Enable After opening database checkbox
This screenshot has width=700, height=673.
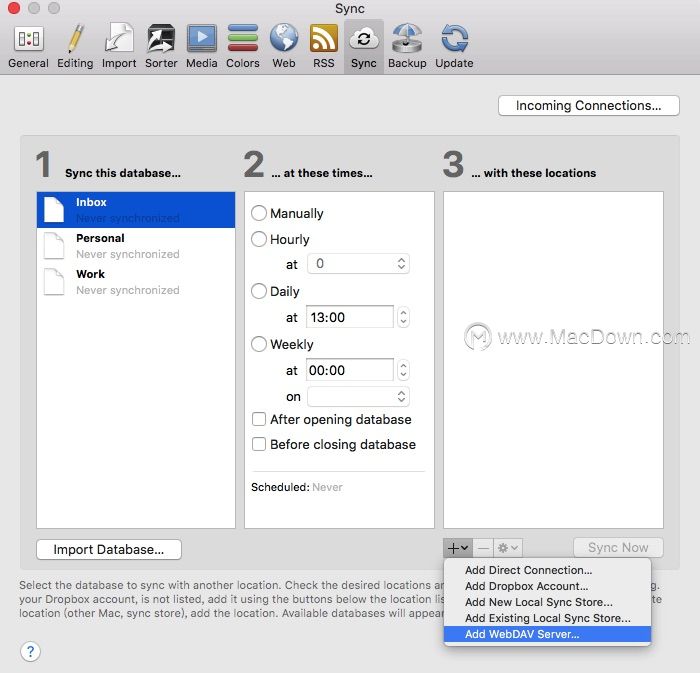259,419
